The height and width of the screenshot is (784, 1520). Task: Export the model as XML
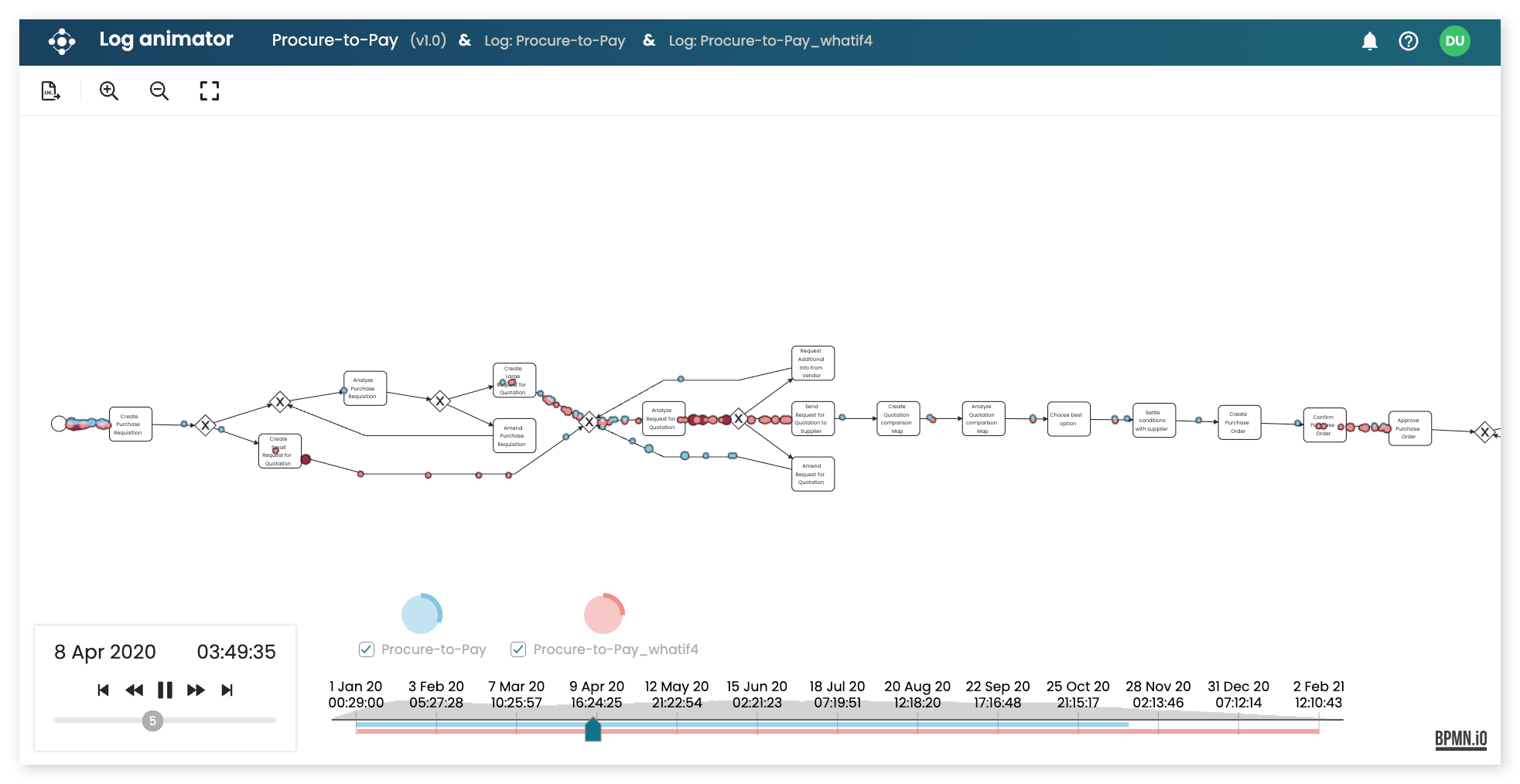click(50, 90)
